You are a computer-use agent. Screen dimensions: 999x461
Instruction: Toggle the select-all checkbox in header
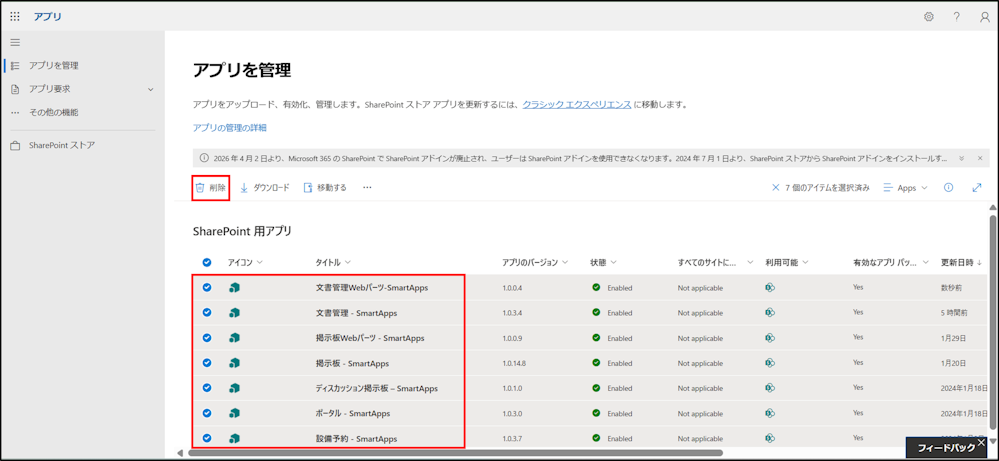click(x=206, y=262)
